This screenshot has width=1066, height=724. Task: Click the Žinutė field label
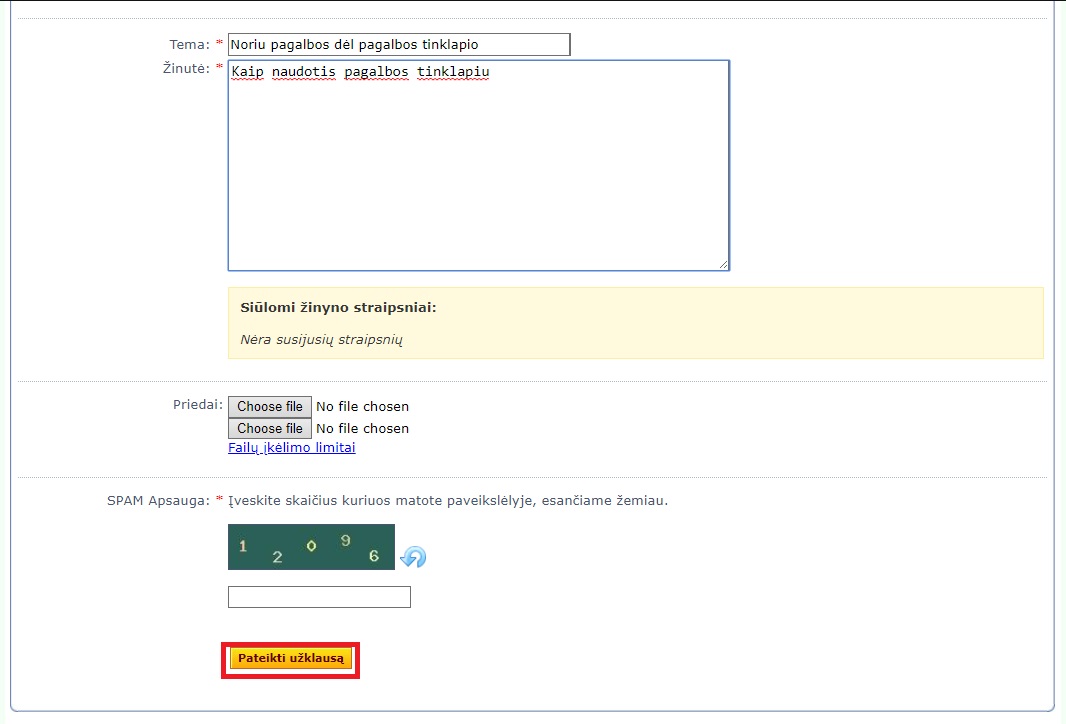(x=186, y=69)
